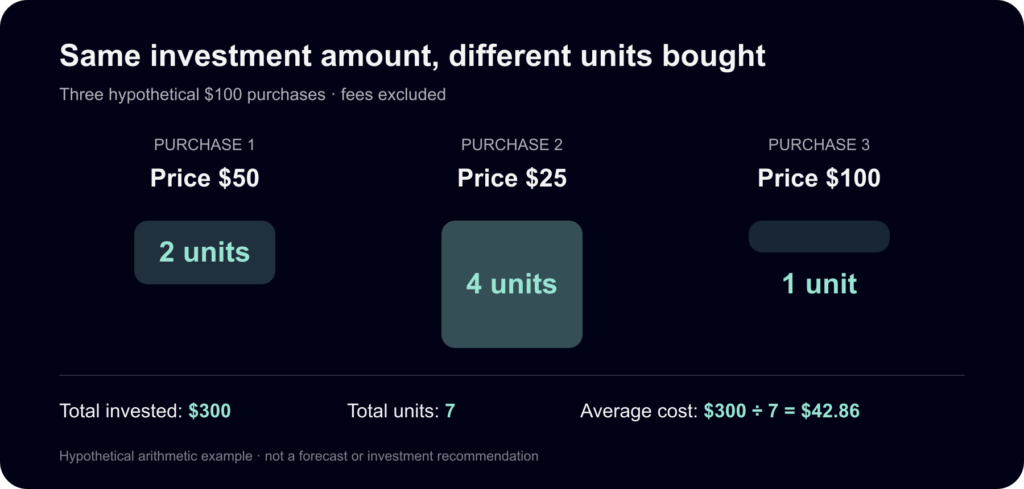
Task: Click the thin bar above 1 unit
Action: point(819,236)
